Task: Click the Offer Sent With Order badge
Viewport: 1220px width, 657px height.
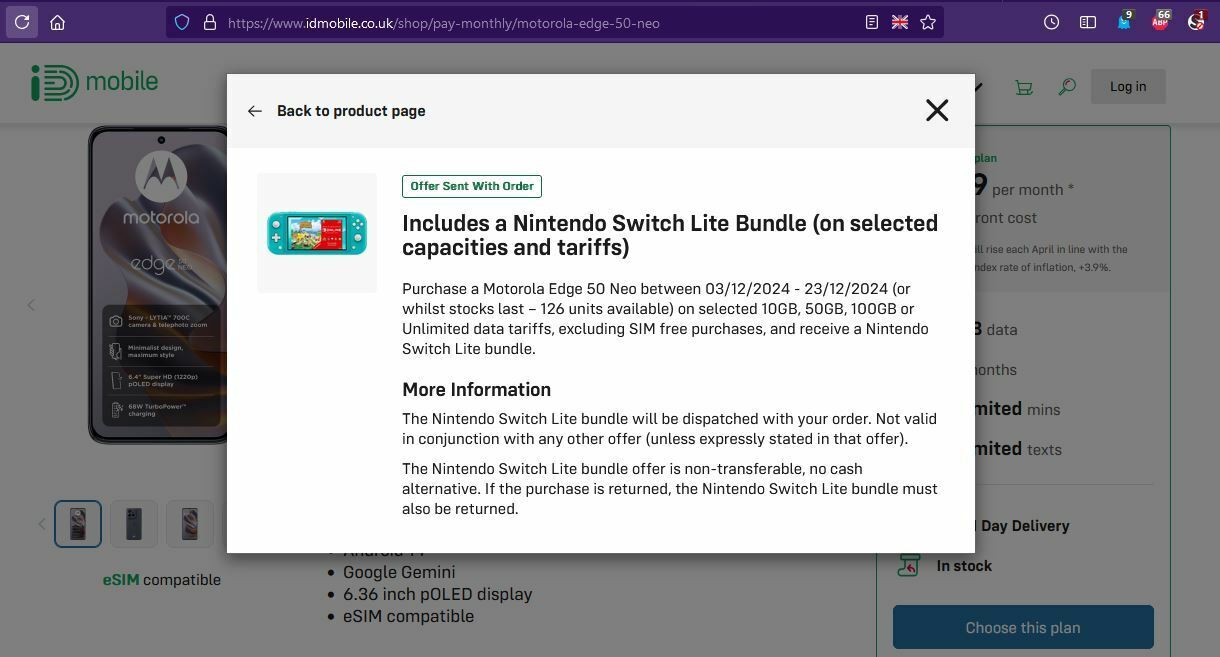Action: click(472, 186)
